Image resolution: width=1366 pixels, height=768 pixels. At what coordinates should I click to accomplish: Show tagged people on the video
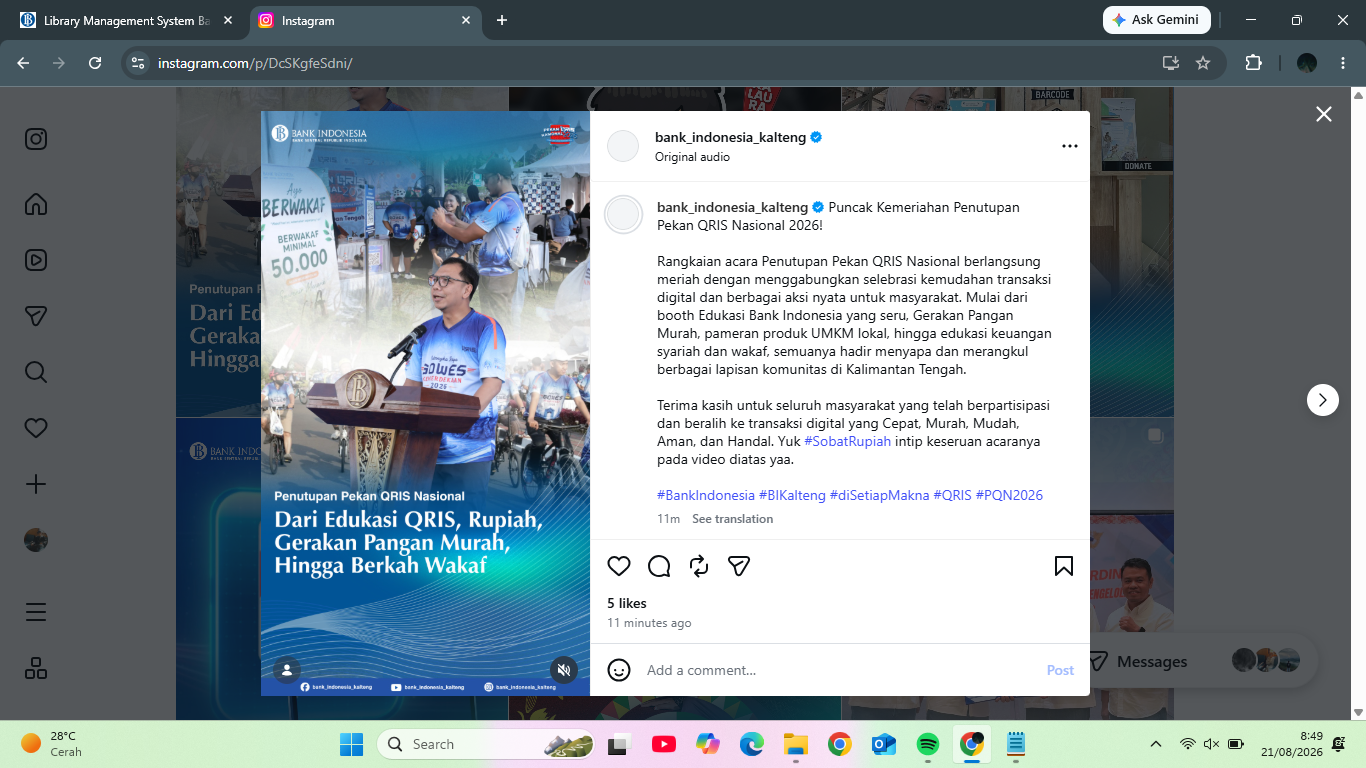click(x=287, y=670)
